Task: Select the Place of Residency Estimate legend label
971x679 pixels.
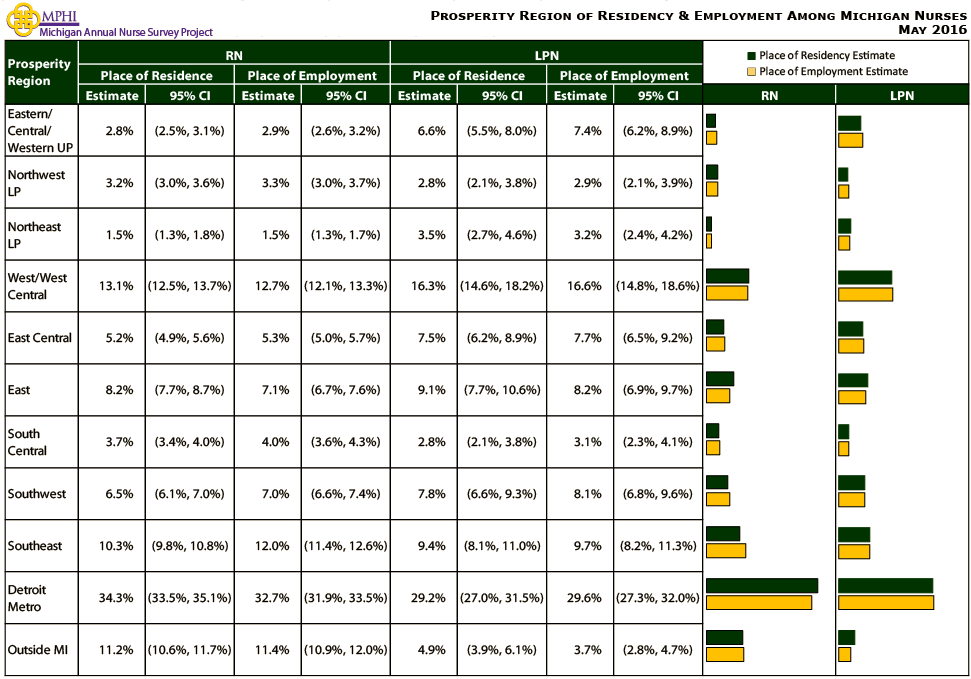Action: [x=826, y=56]
